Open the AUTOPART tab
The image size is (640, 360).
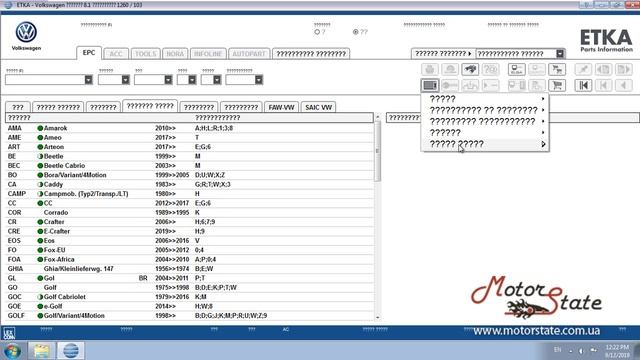[249, 54]
